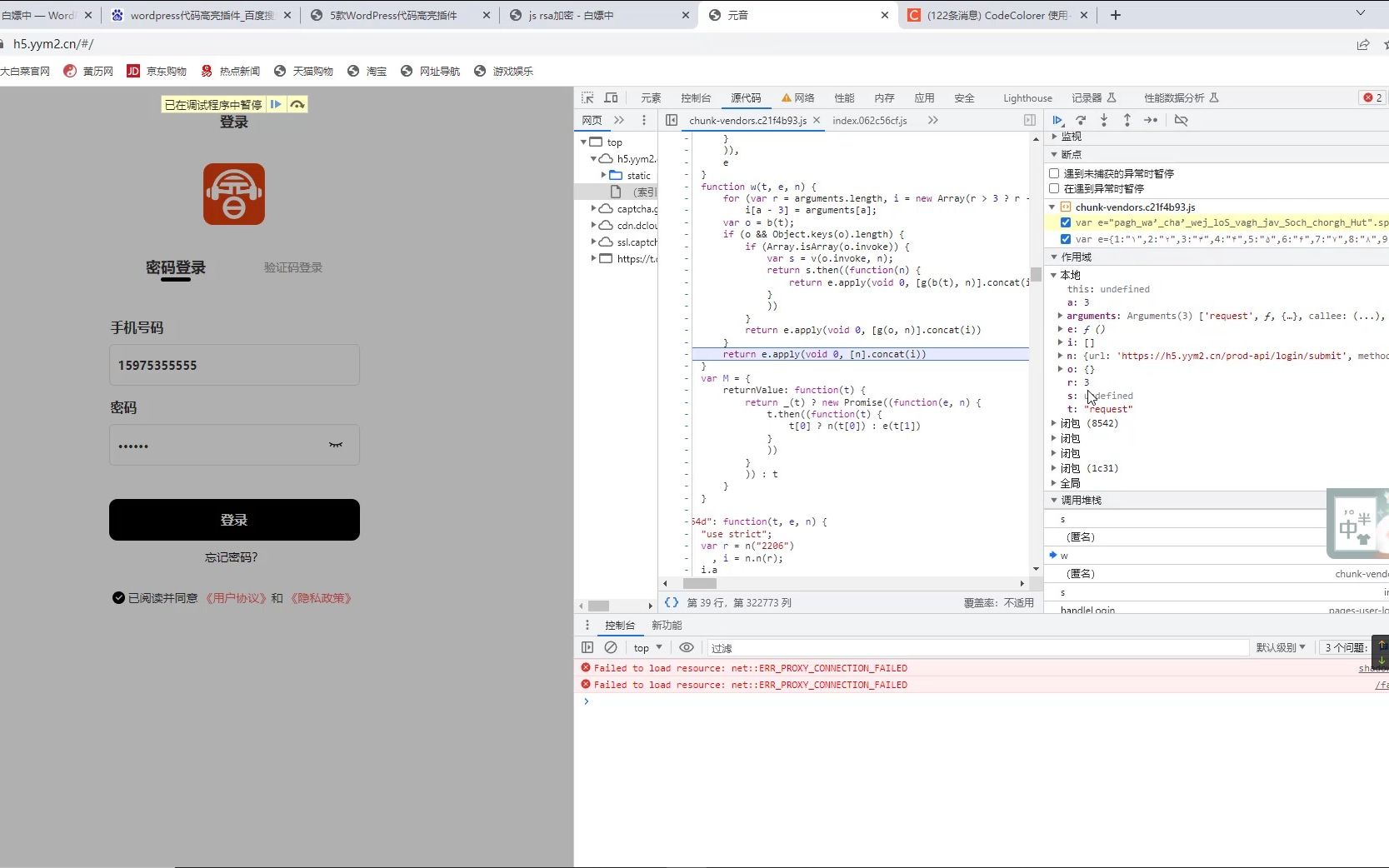Expand the arguments variable in scope
This screenshot has height=868, width=1389.
pos(1060,316)
